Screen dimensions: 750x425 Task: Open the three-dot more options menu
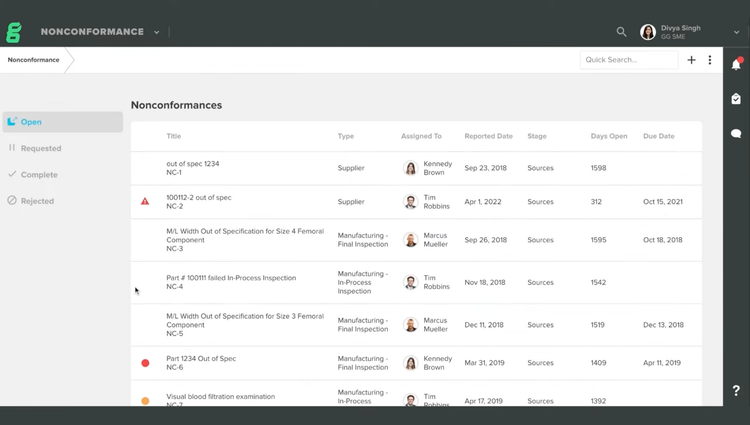click(710, 60)
